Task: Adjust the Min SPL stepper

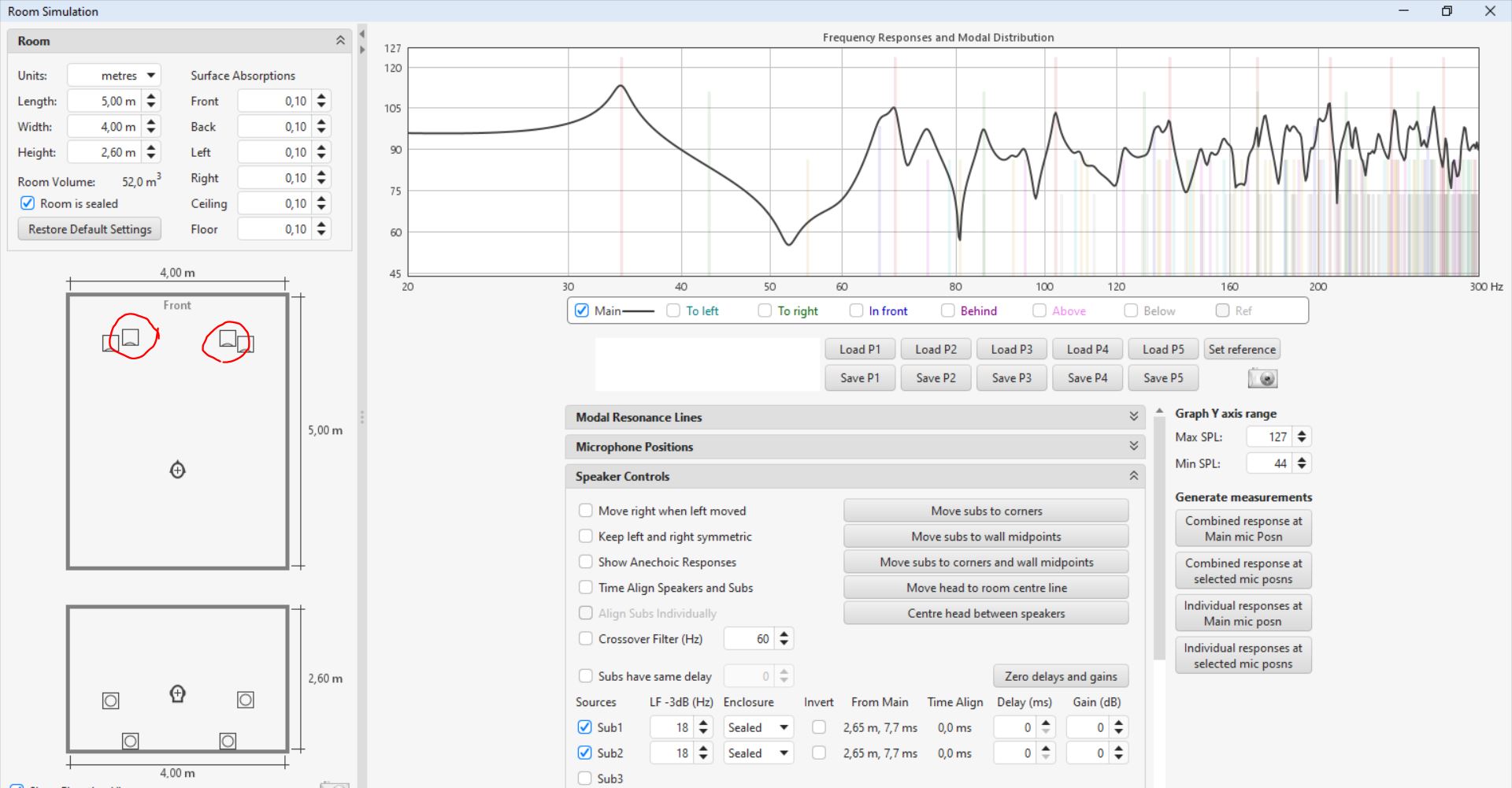Action: point(1302,463)
